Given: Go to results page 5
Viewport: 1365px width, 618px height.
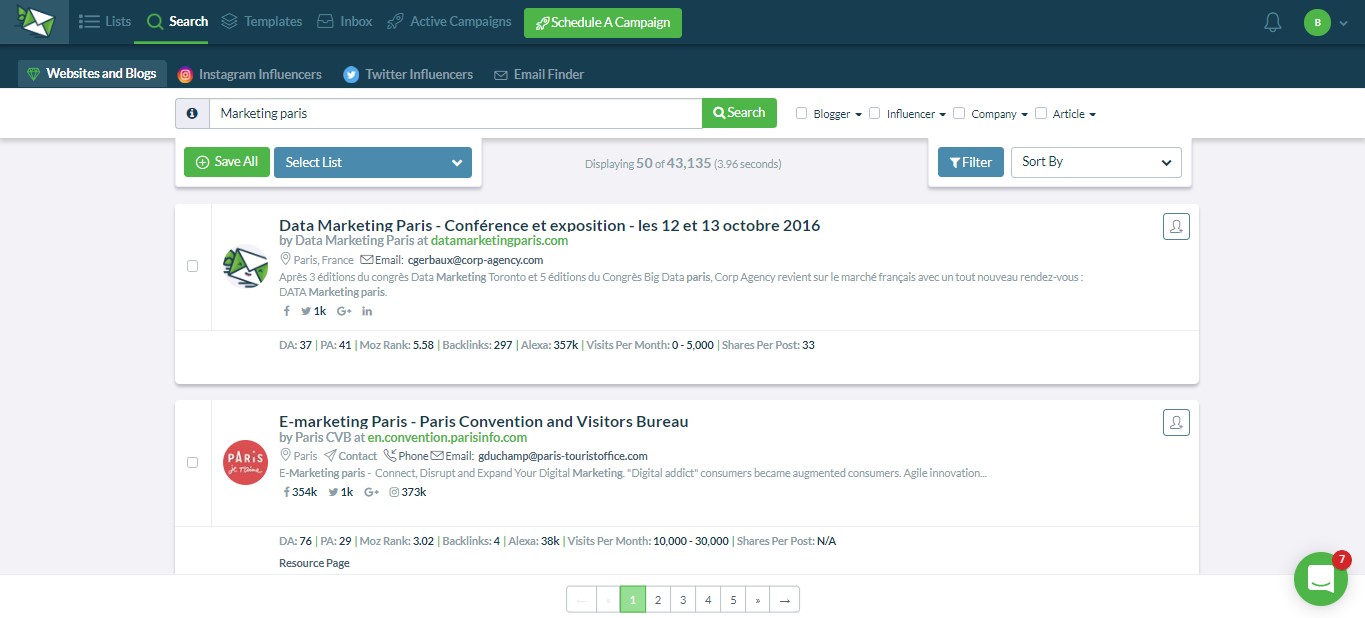Looking at the screenshot, I should (733, 599).
